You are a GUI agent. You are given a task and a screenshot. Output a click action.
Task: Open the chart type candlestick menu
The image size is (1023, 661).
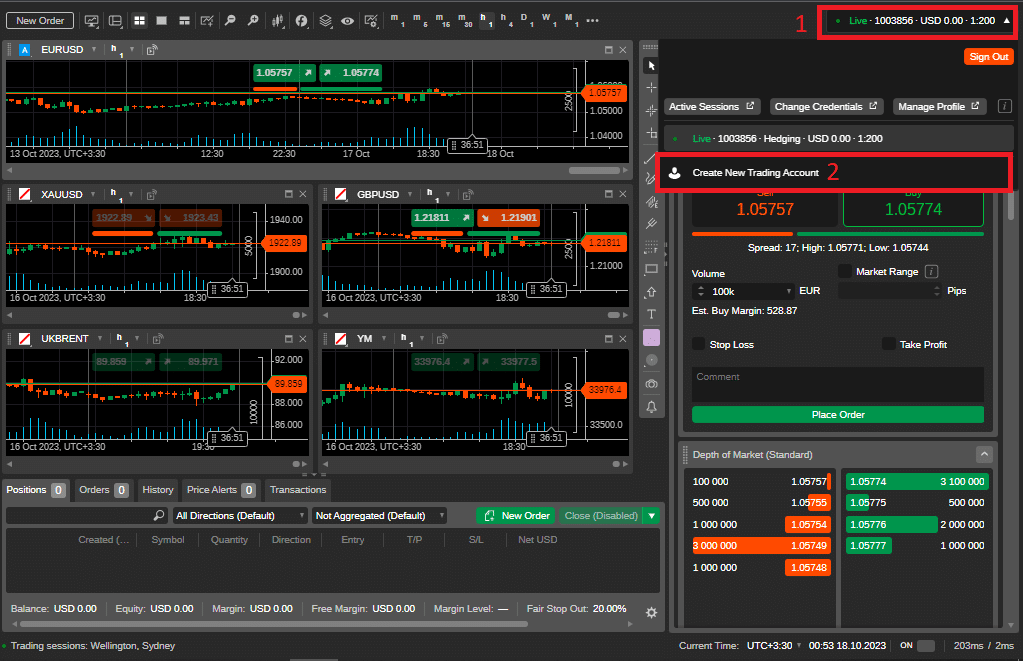[x=278, y=21]
